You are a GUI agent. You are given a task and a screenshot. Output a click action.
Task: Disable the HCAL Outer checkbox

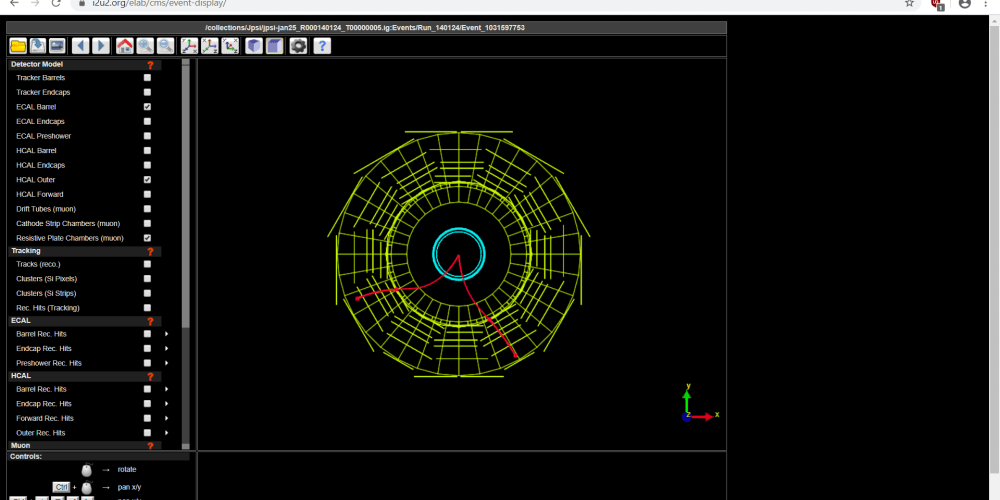[148, 180]
